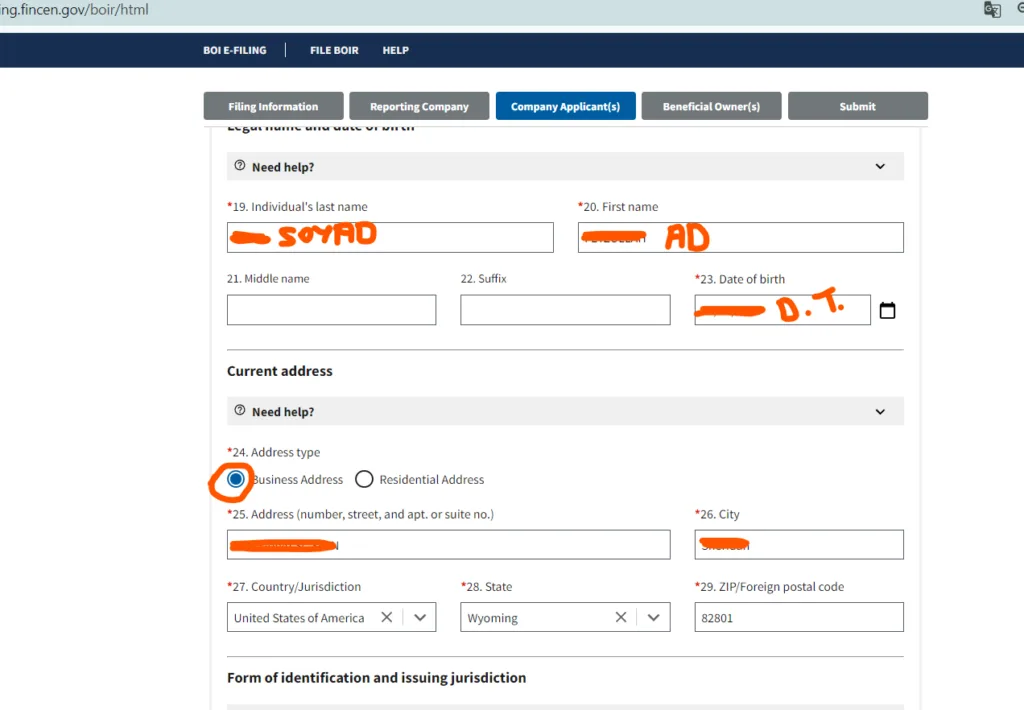1024x710 pixels.
Task: Focus the ZIP/Foreign postal code field
Action: point(798,618)
